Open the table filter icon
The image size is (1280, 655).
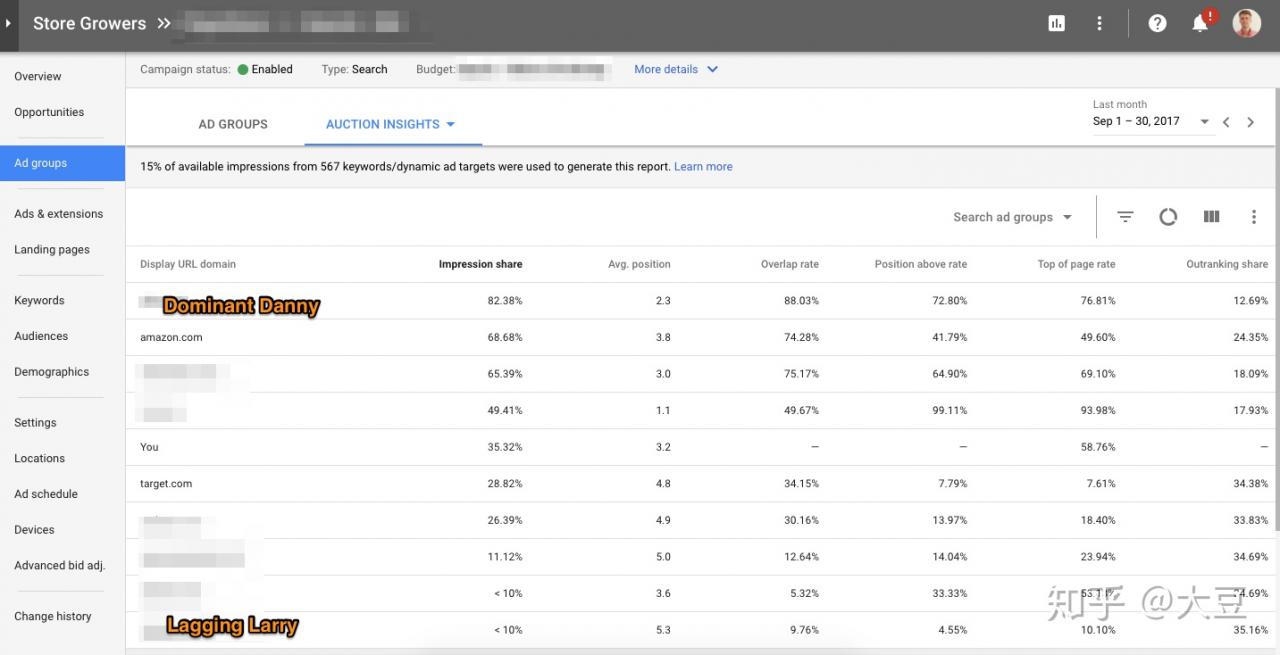pos(1125,217)
